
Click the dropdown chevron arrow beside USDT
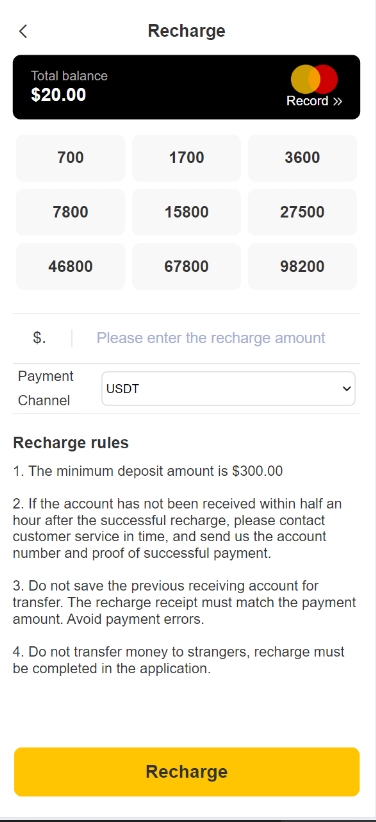click(346, 389)
